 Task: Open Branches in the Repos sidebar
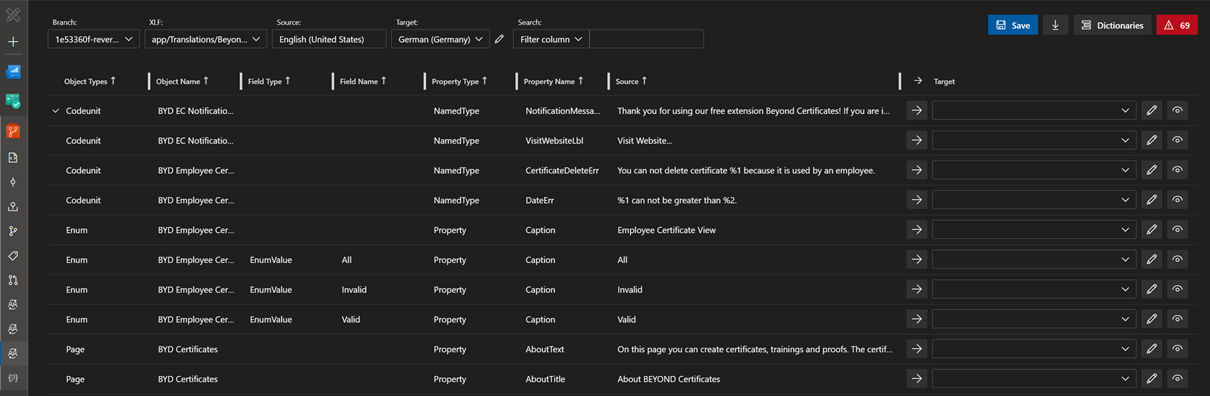click(x=13, y=231)
